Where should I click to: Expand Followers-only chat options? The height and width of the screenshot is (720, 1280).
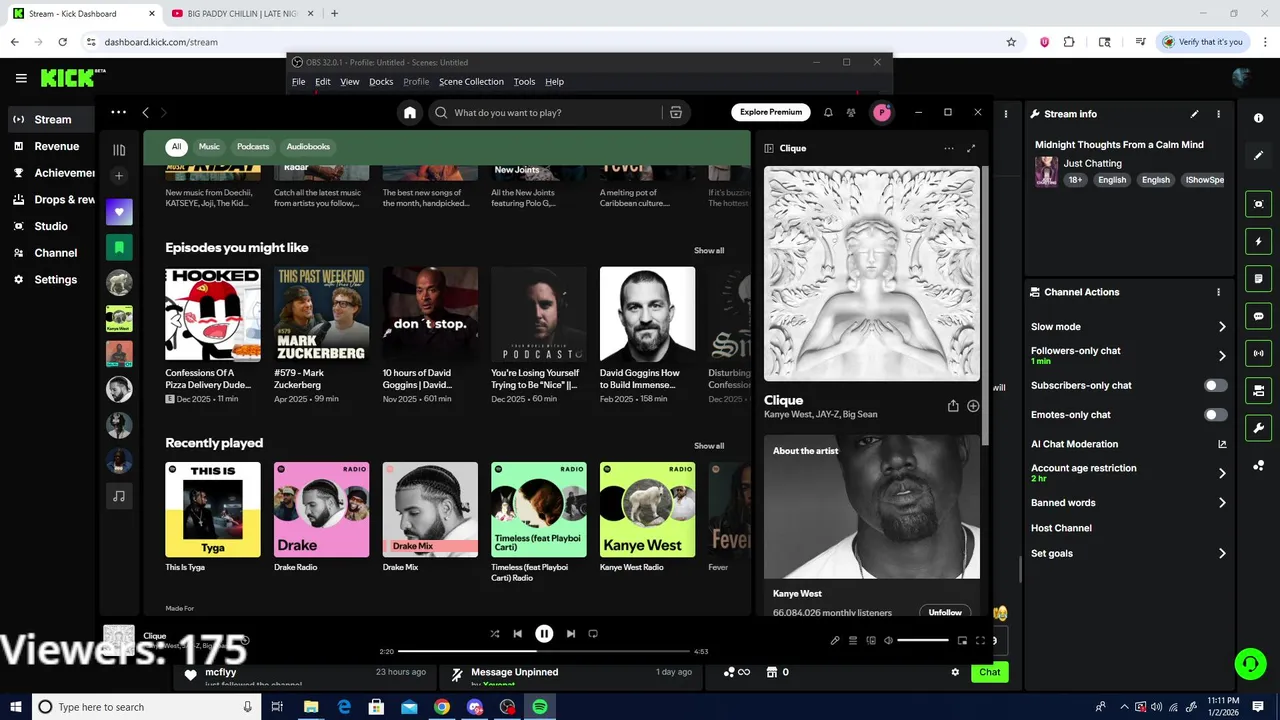1222,355
